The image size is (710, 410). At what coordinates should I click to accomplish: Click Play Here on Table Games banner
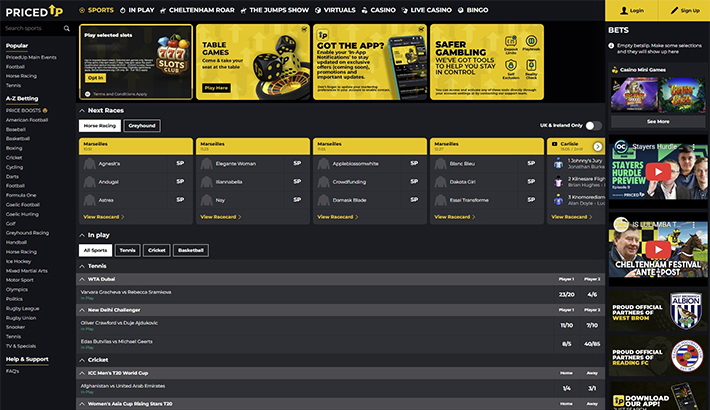[x=216, y=88]
